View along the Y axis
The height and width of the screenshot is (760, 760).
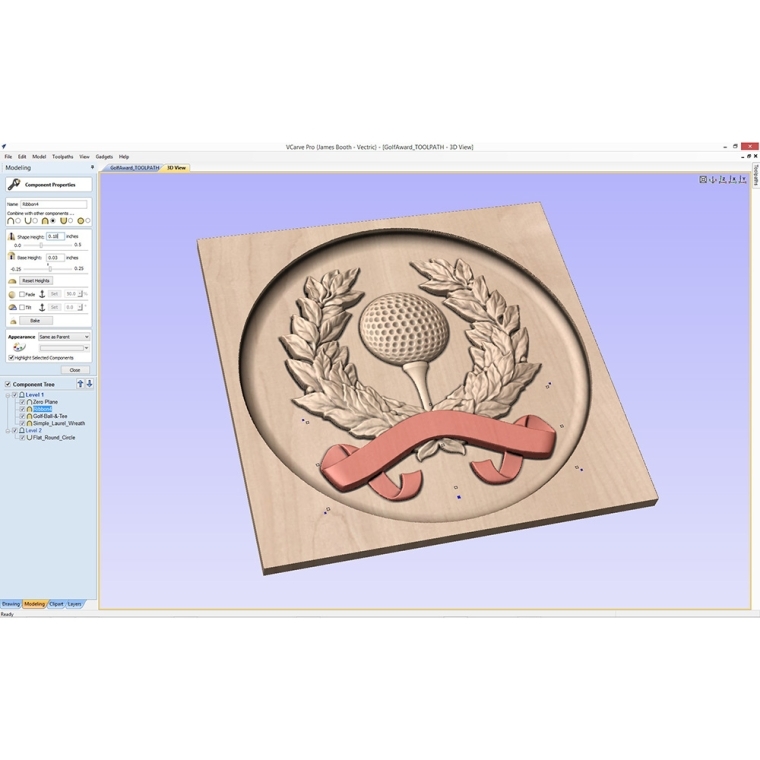click(x=743, y=180)
